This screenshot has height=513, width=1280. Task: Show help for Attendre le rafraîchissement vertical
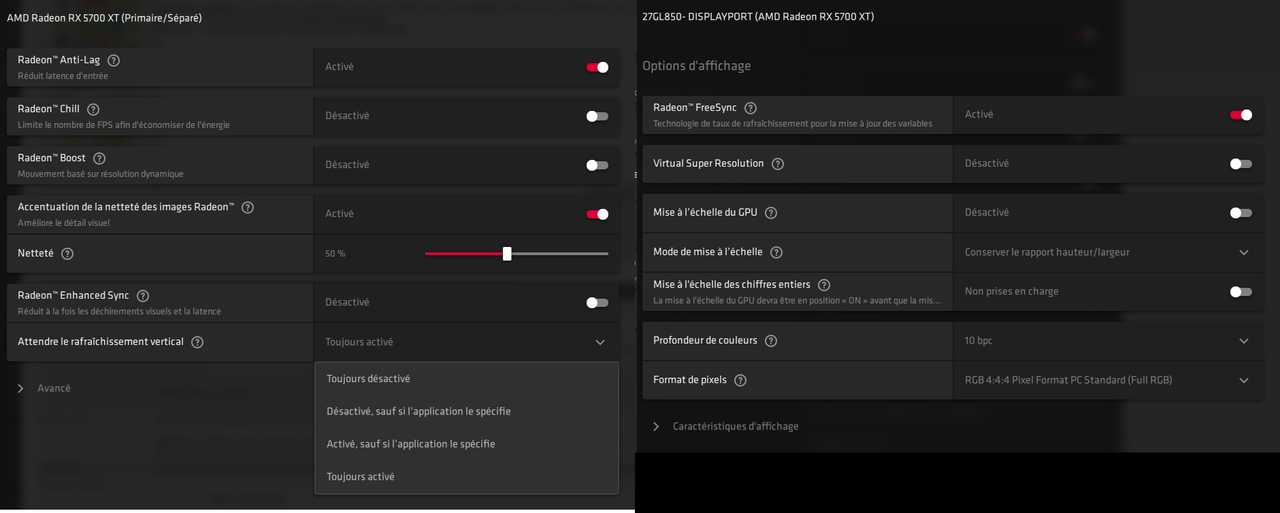[x=197, y=342]
